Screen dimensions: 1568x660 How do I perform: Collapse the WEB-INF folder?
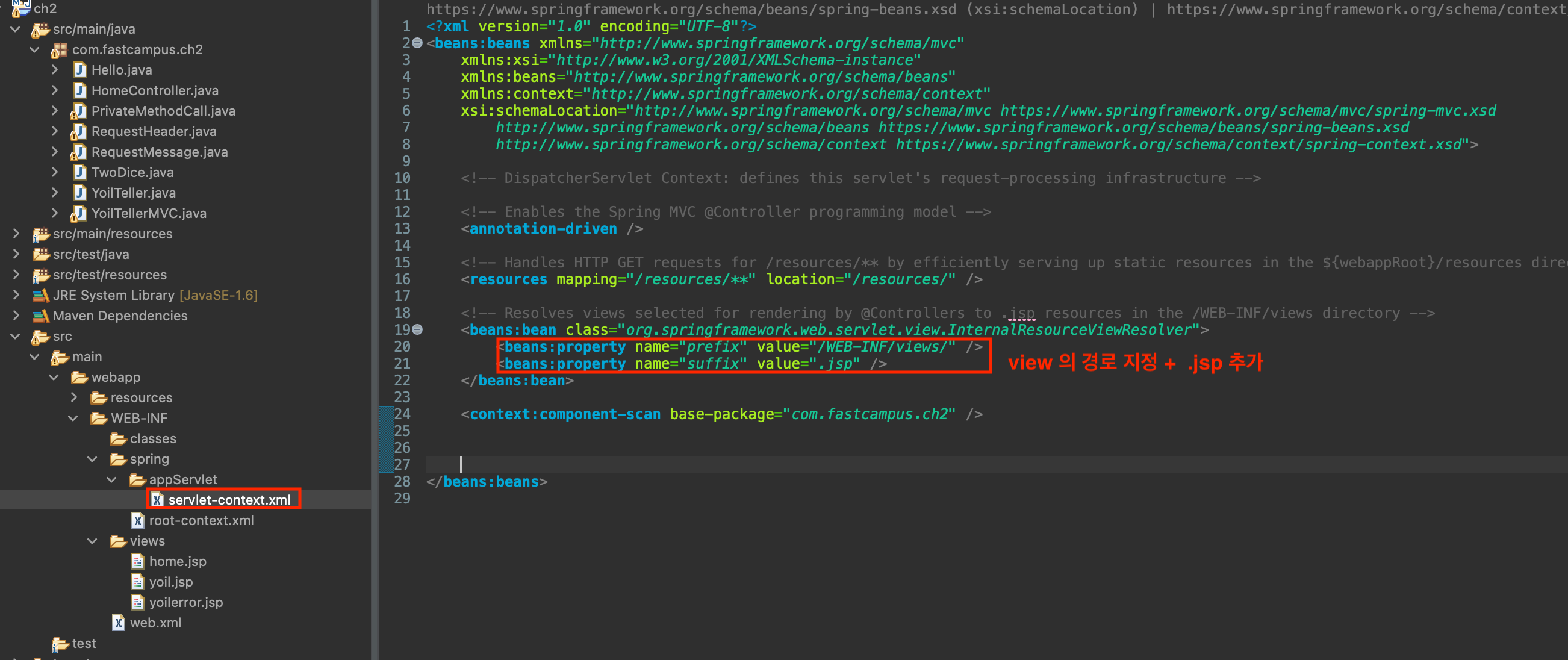[73, 419]
